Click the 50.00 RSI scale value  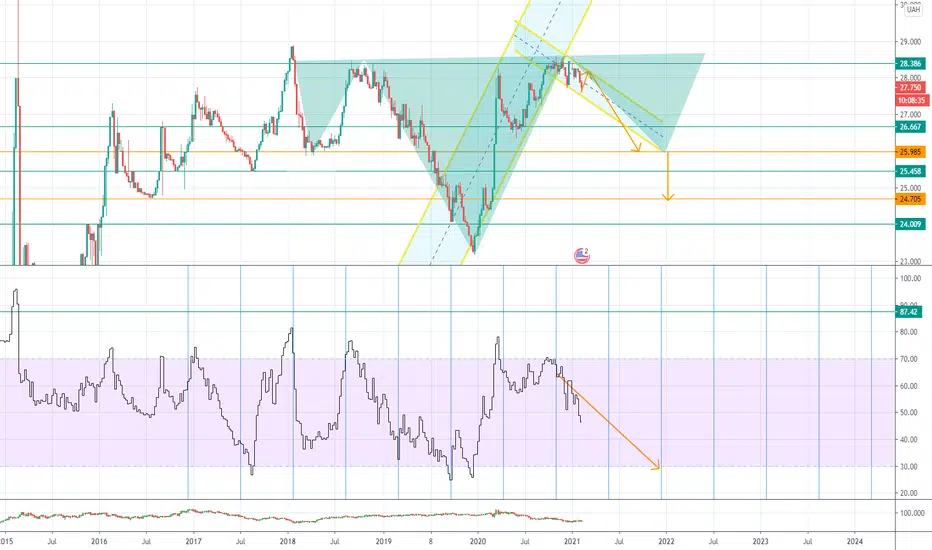tap(908, 413)
